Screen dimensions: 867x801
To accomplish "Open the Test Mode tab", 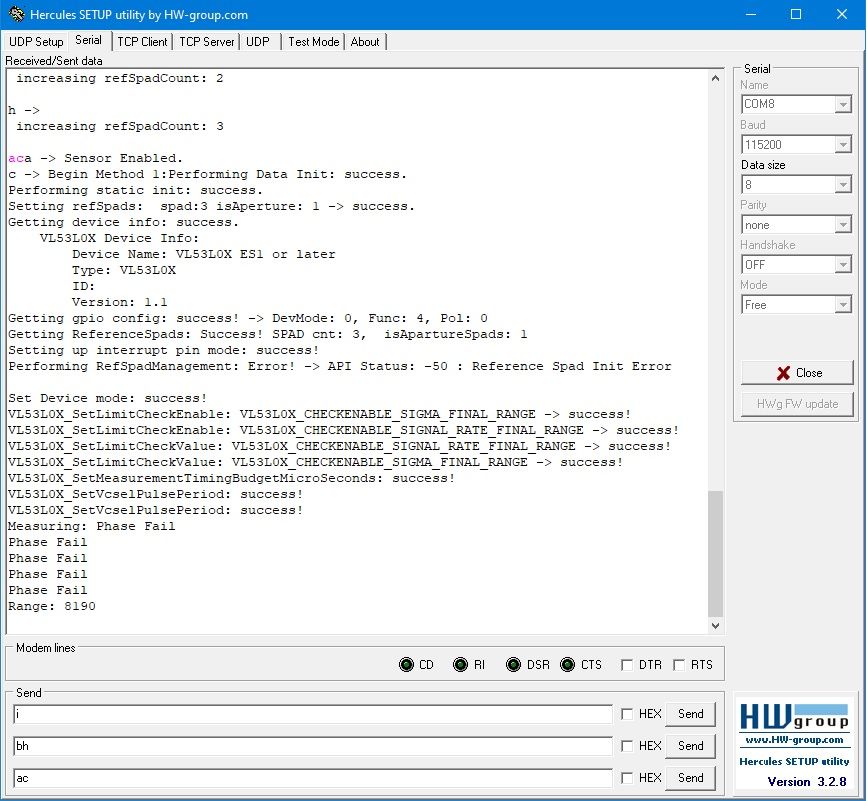I will click(x=314, y=41).
